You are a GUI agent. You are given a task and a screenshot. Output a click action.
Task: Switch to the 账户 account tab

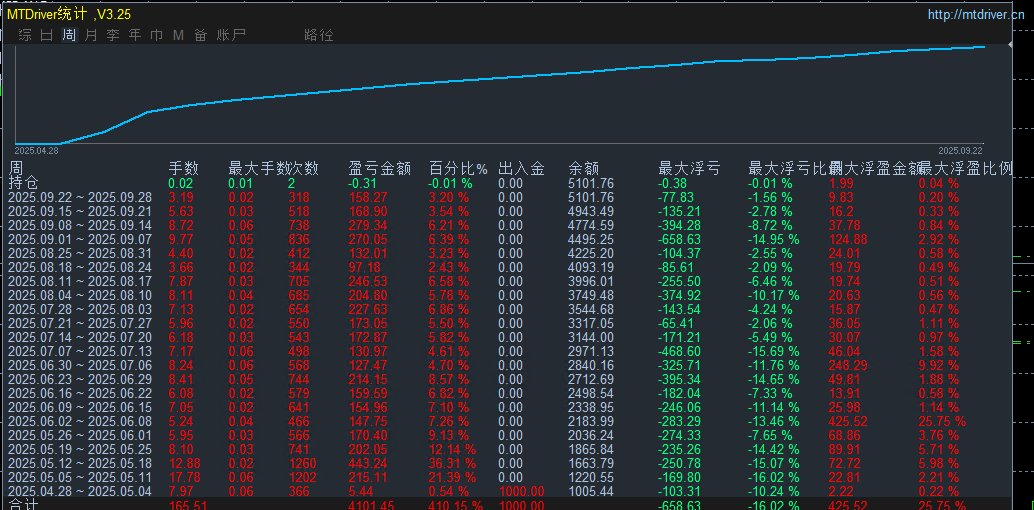pos(231,35)
